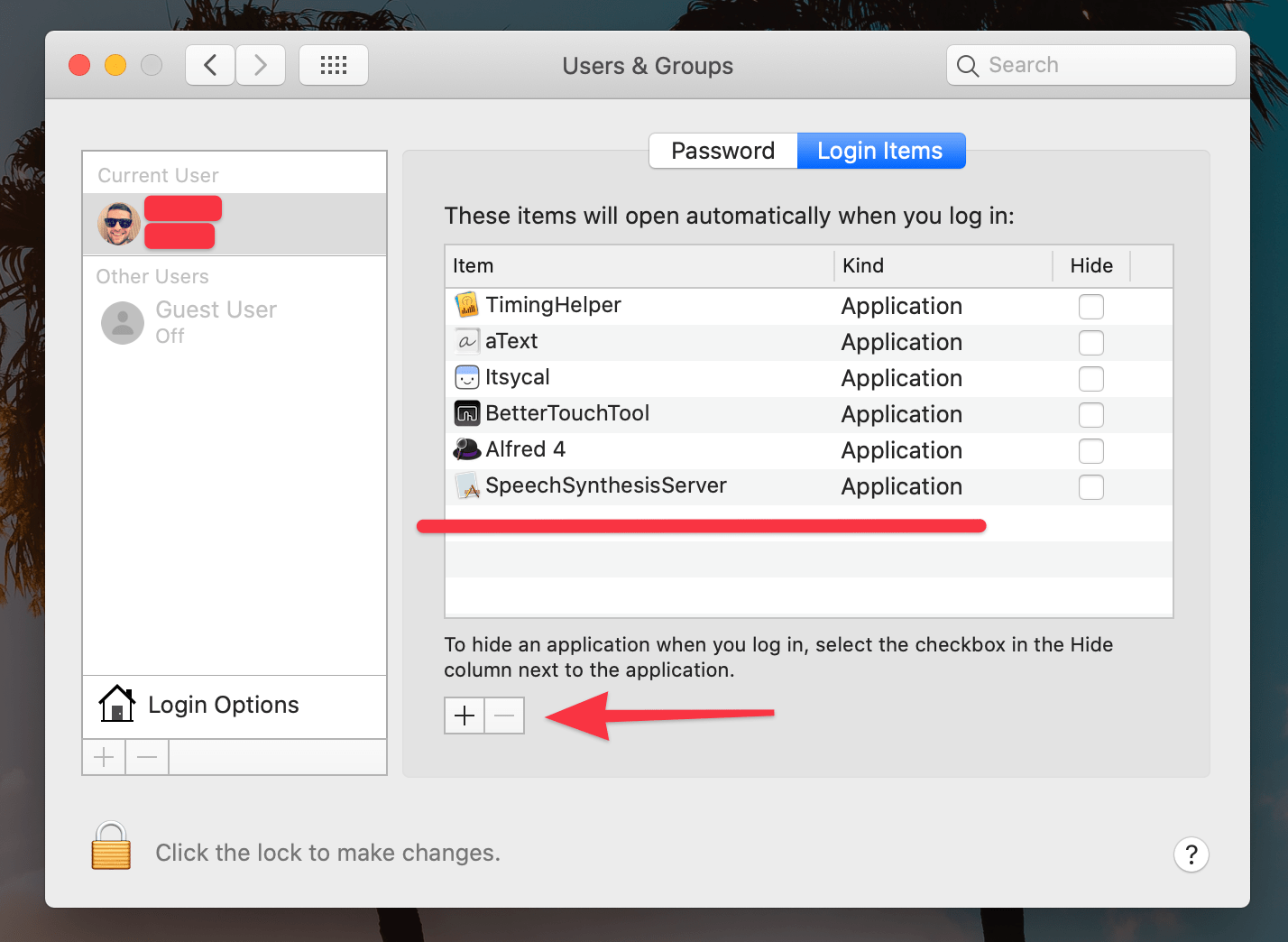This screenshot has width=1288, height=942.
Task: Click the BetterTouchTool app icon
Action: click(466, 414)
